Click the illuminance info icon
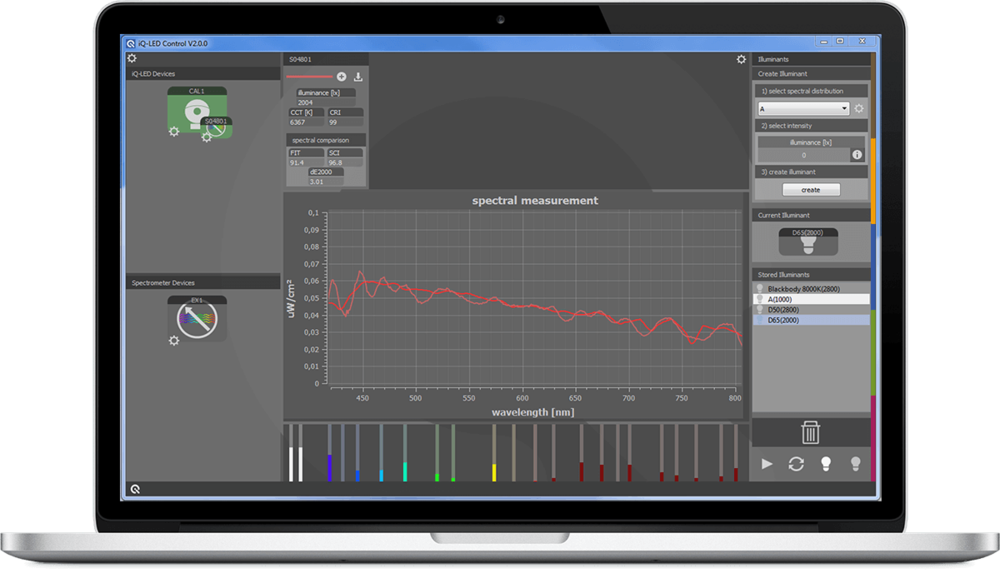 click(x=857, y=155)
